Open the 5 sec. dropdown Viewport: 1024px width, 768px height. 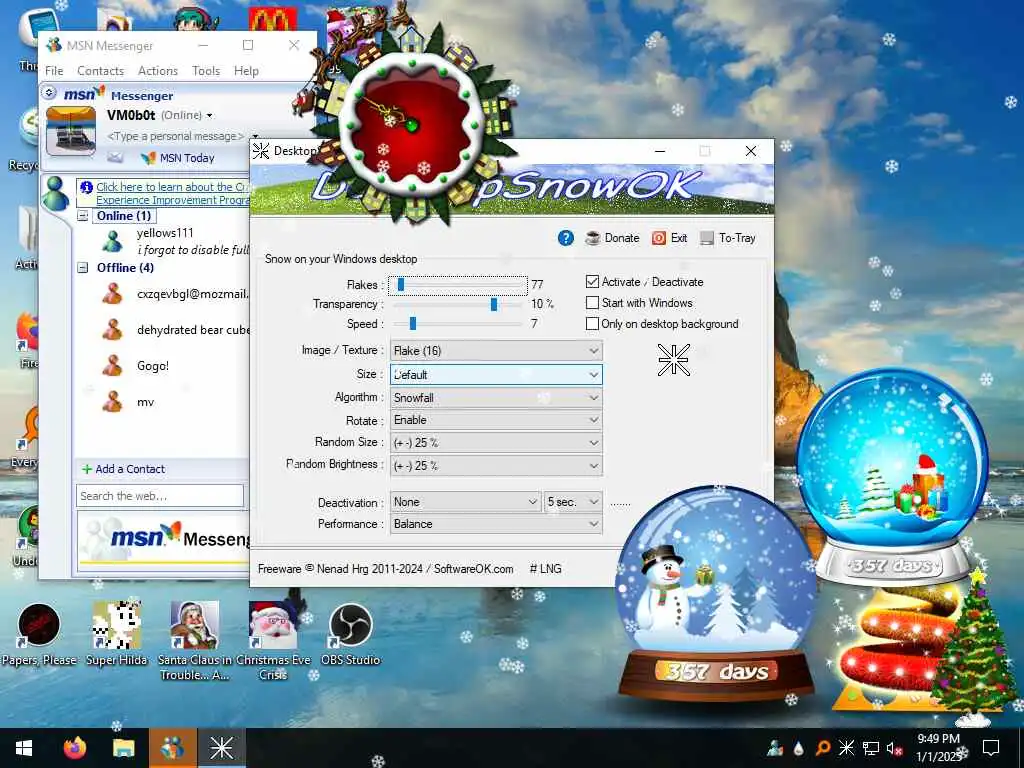tap(573, 502)
